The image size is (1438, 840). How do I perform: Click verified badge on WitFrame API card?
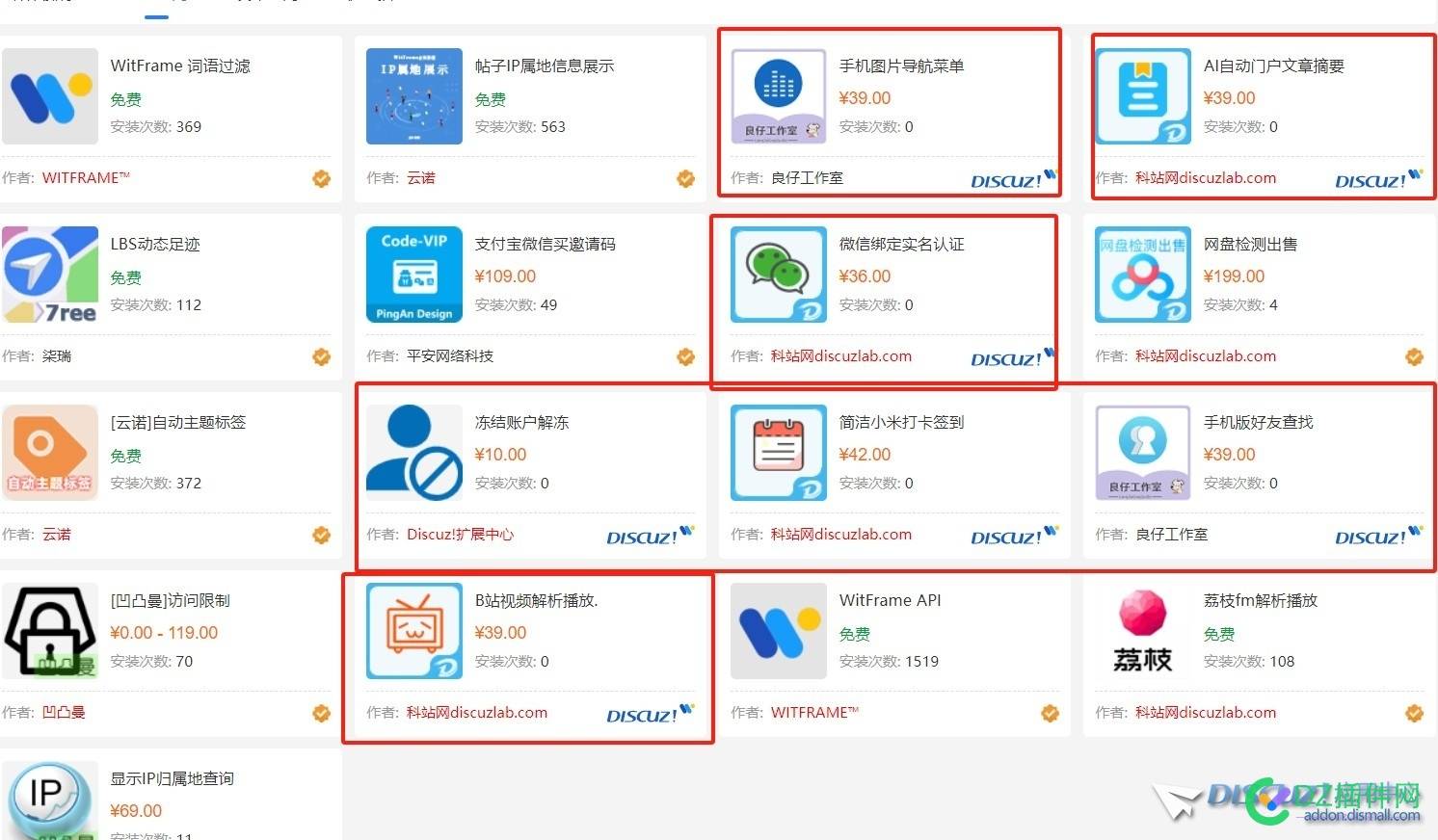(1051, 713)
